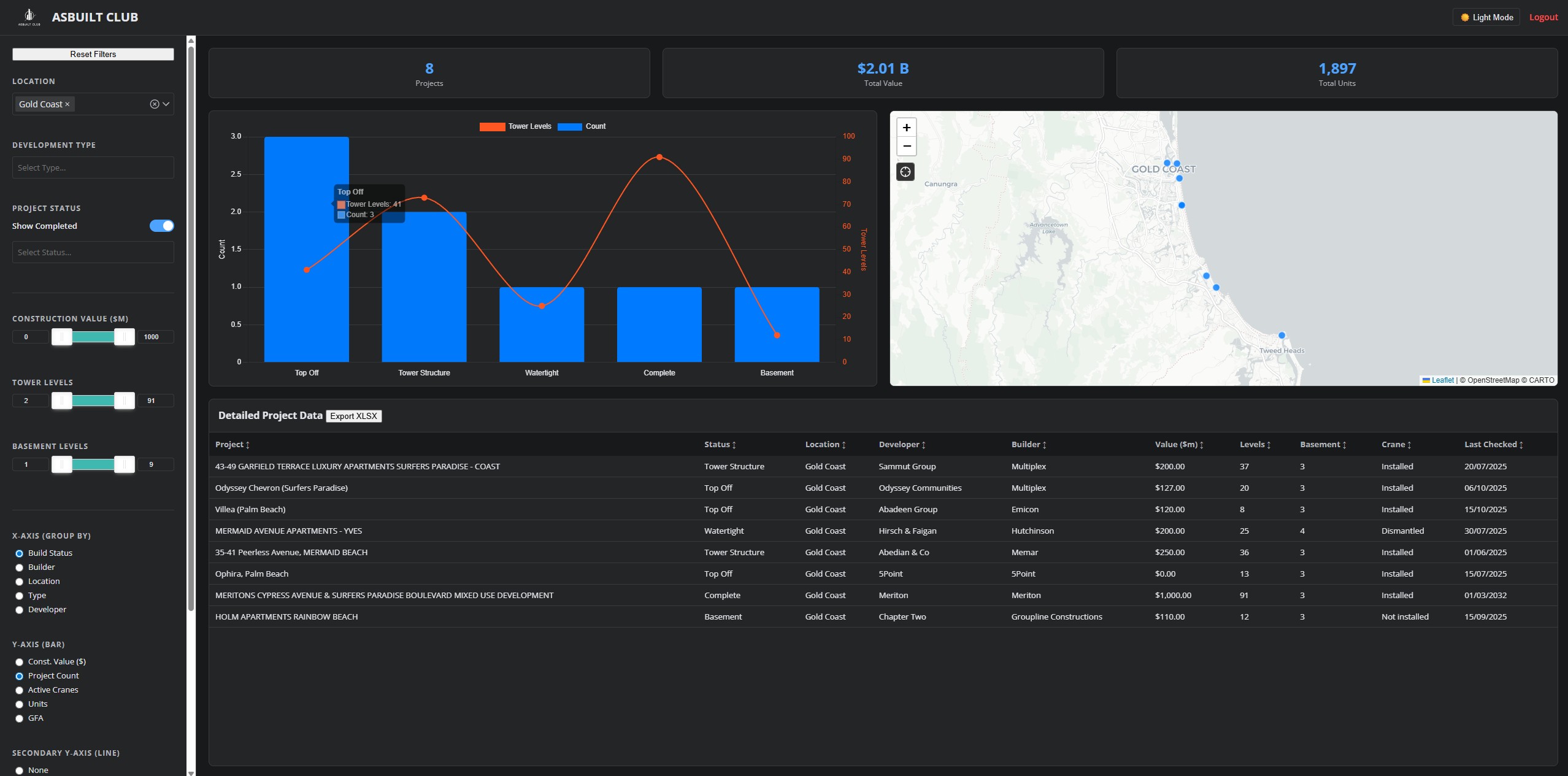Screen dimensions: 1568x776
Task: Set bar Y-axis to Project Count
Action: (19, 676)
